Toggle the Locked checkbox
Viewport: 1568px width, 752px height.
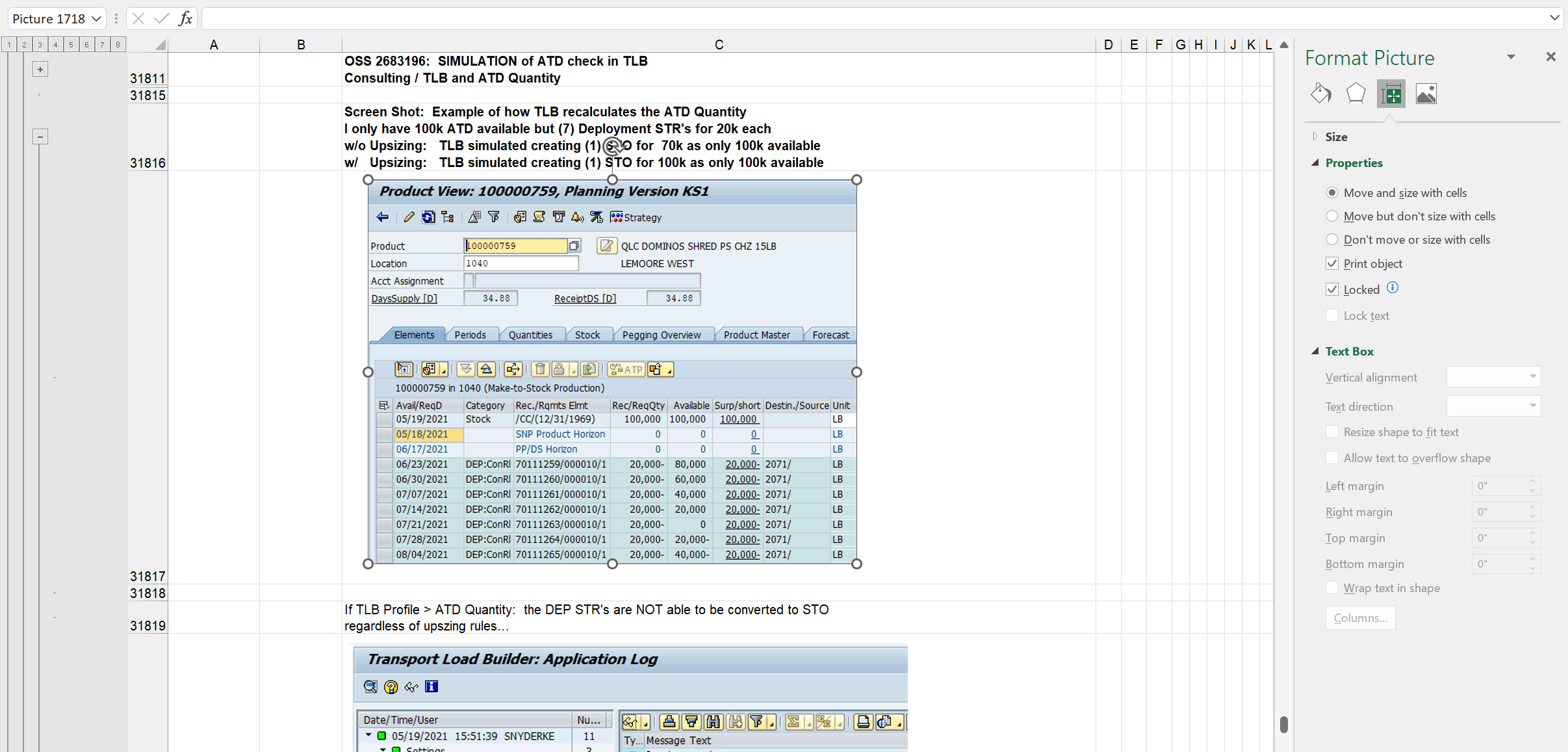(1332, 289)
